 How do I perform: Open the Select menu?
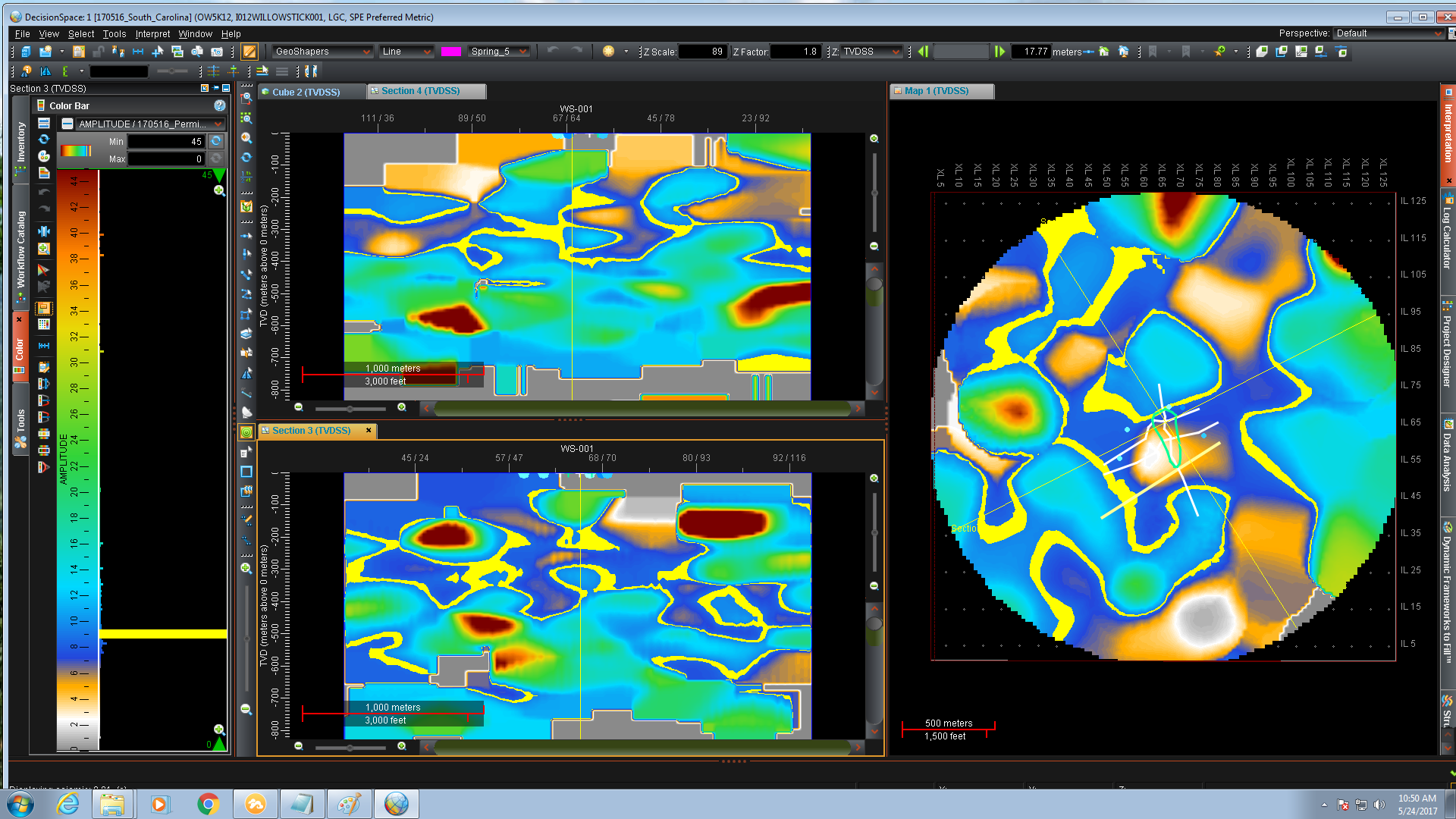pyautogui.click(x=81, y=34)
